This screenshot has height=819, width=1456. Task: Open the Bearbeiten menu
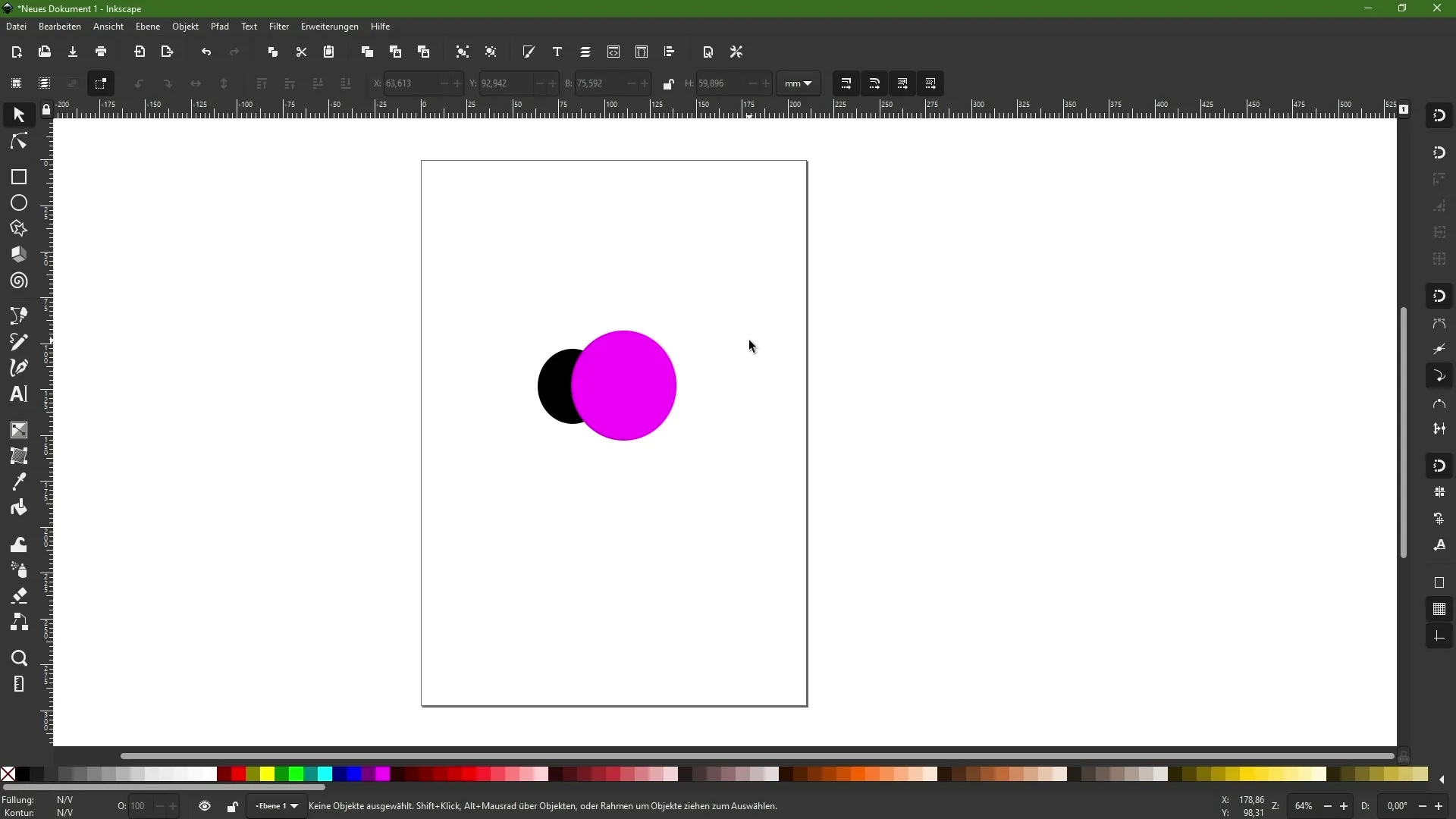tap(60, 27)
